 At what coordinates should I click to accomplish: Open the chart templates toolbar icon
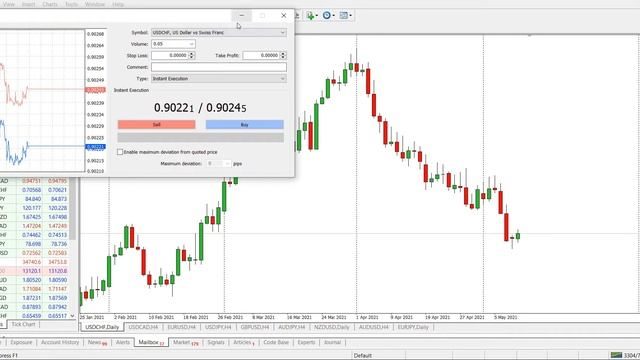click(344, 16)
